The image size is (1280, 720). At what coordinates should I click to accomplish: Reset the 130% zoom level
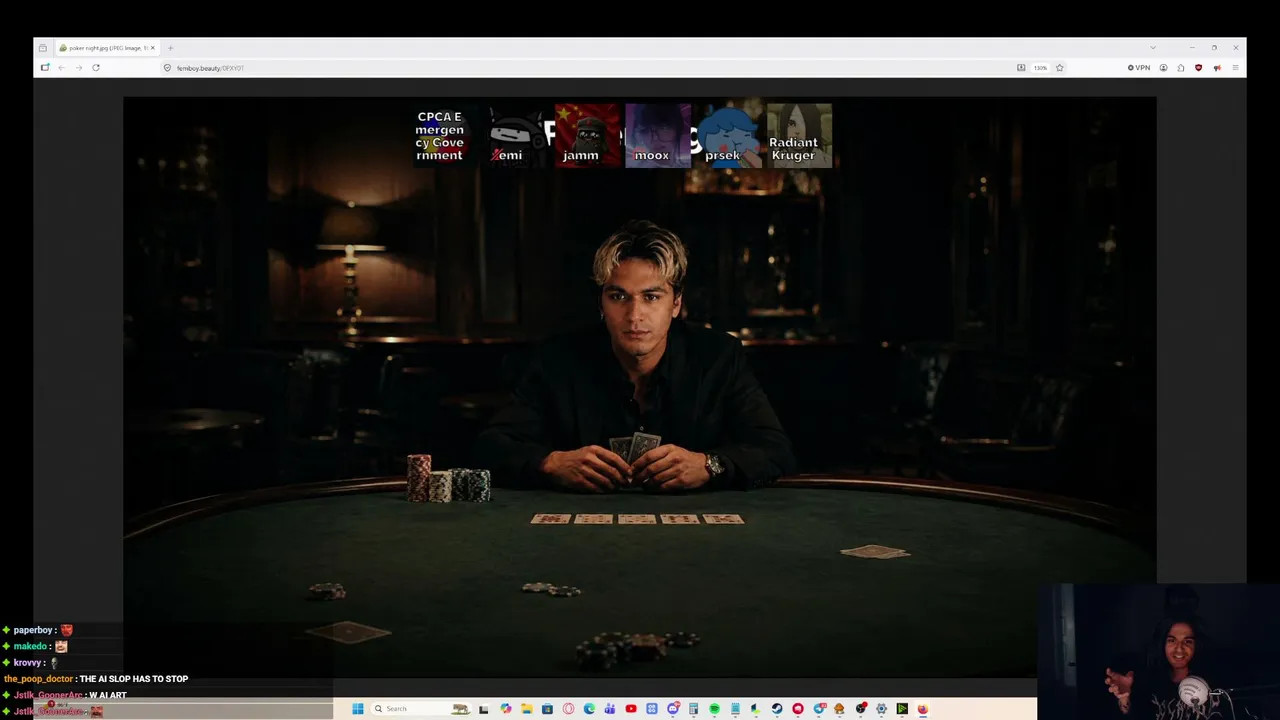1040,68
